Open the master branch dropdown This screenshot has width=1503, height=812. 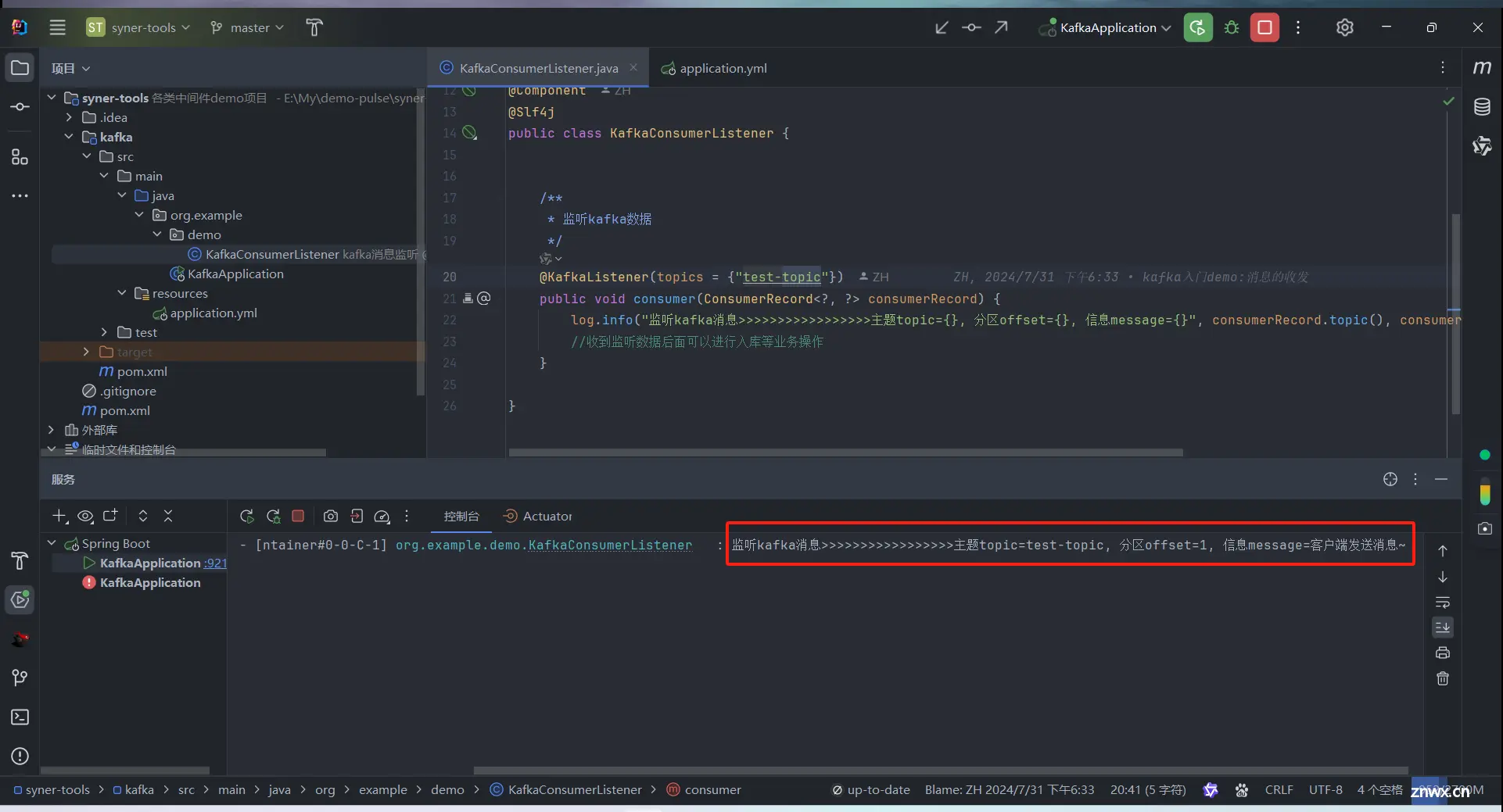[x=247, y=27]
